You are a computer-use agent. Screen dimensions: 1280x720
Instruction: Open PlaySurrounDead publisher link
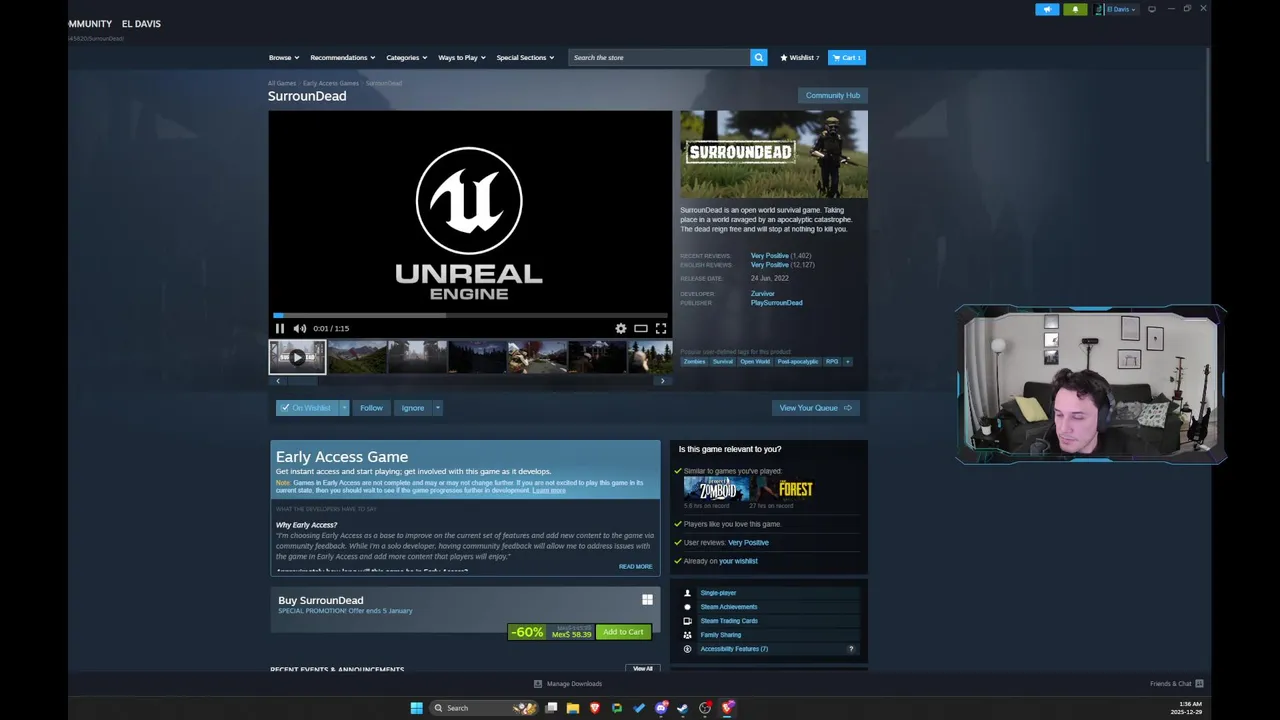777,303
